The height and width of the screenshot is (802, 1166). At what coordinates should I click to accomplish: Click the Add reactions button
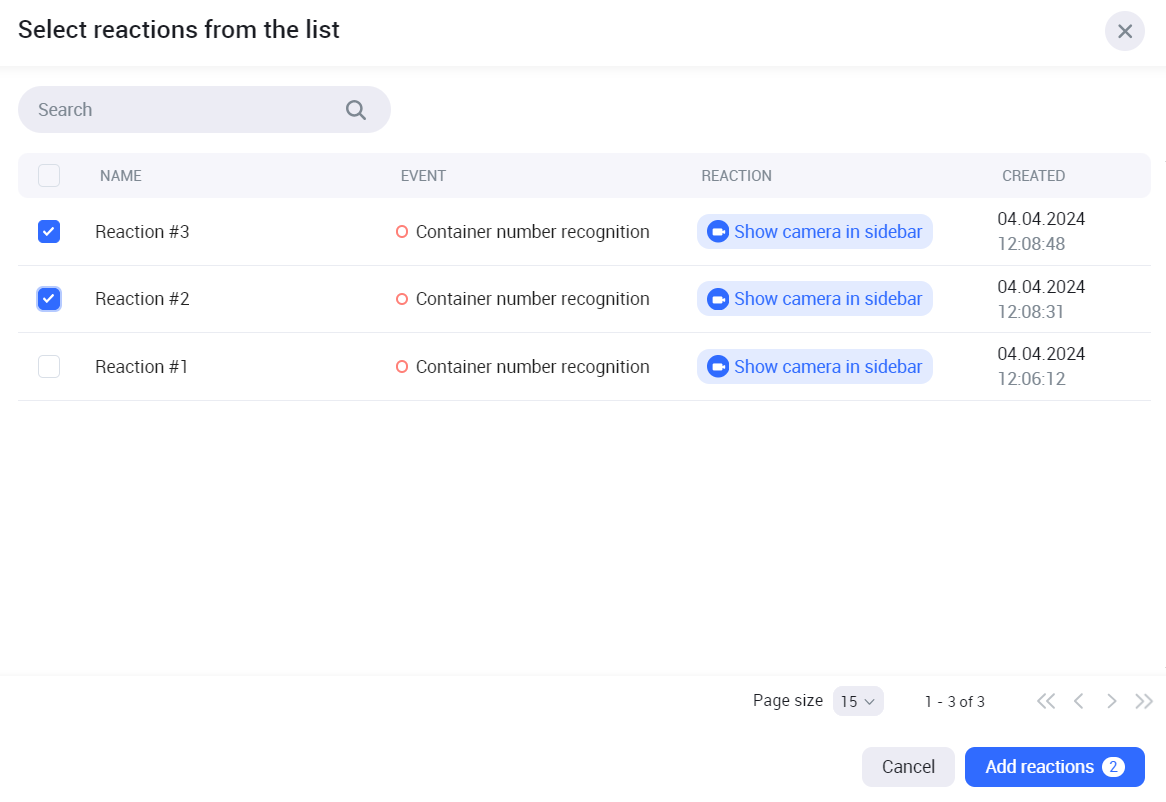[1054, 767]
